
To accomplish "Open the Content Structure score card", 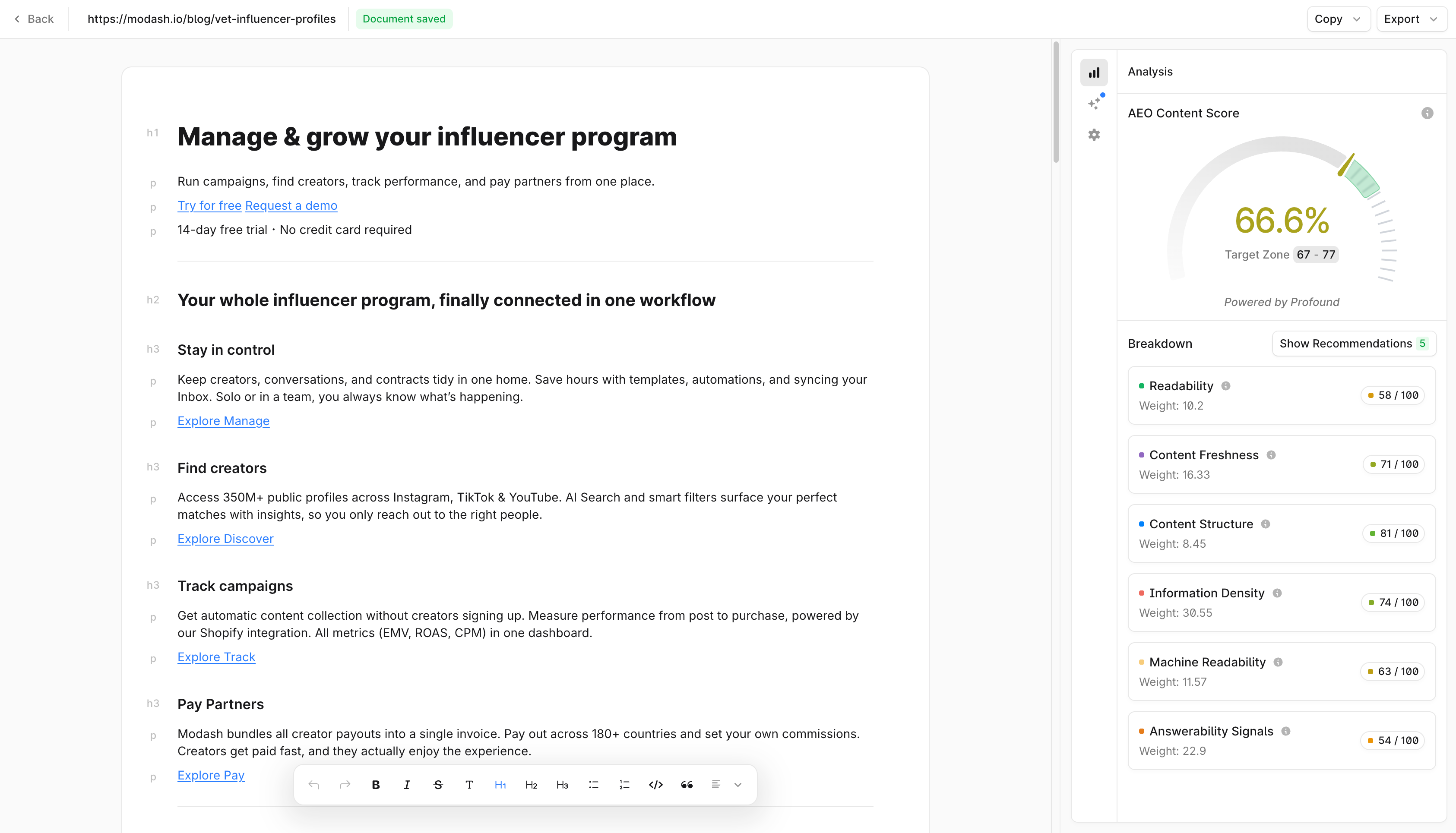I will tap(1282, 534).
